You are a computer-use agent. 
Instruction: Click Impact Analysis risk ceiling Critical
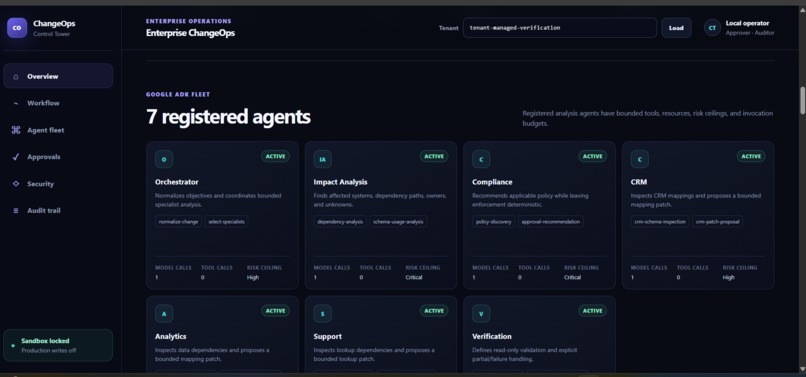tap(414, 277)
